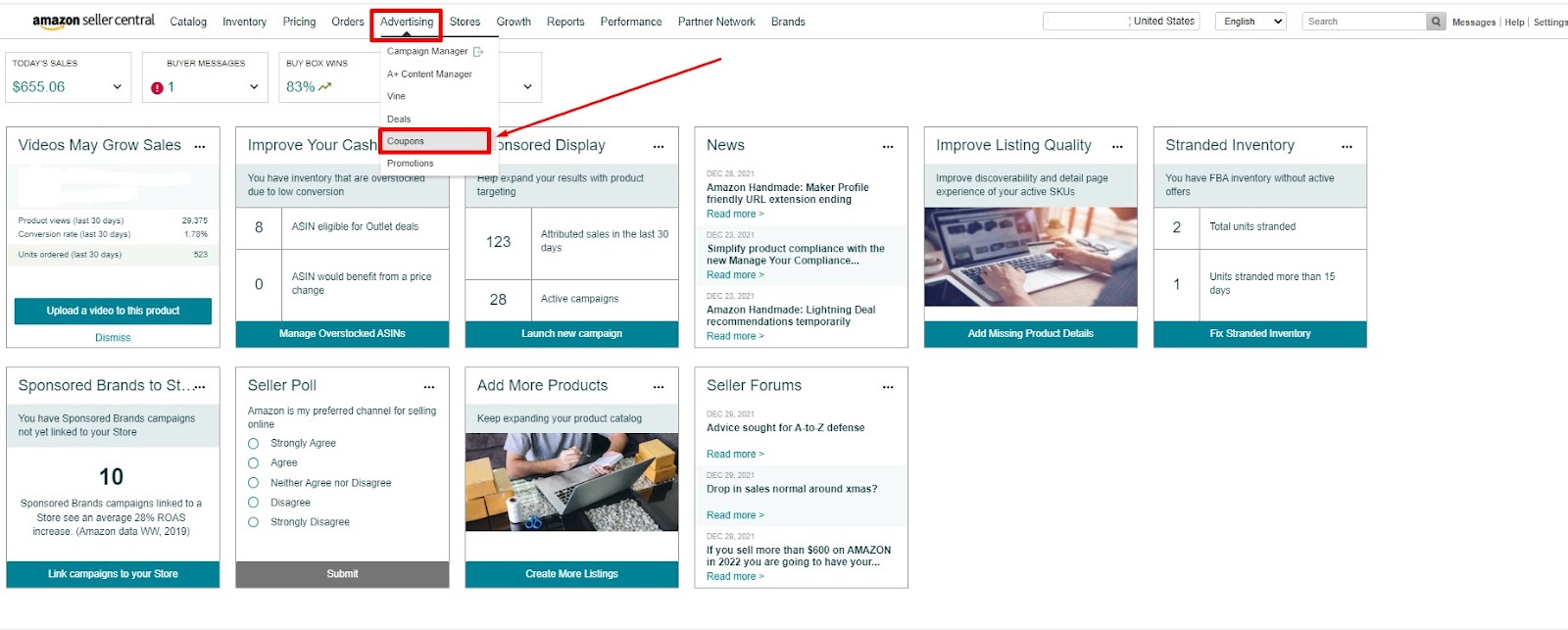This screenshot has height=630, width=1568.
Task: Read more about Maker Profile URL news
Action: pos(735,215)
